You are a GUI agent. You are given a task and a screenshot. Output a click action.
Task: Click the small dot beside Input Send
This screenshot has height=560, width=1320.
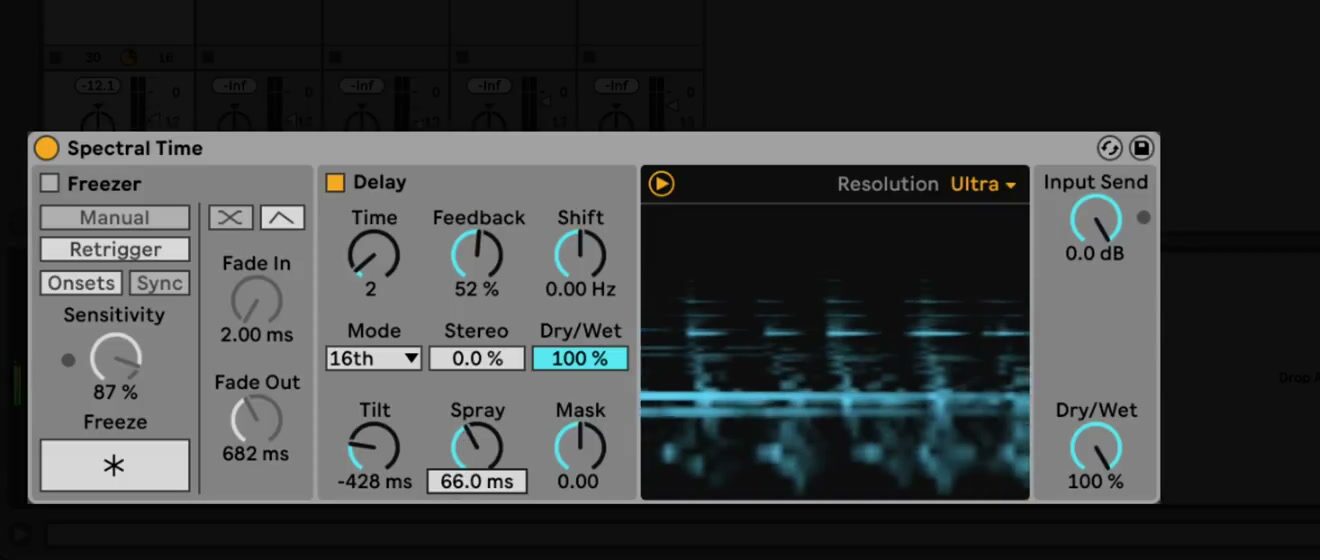pyautogui.click(x=1144, y=217)
